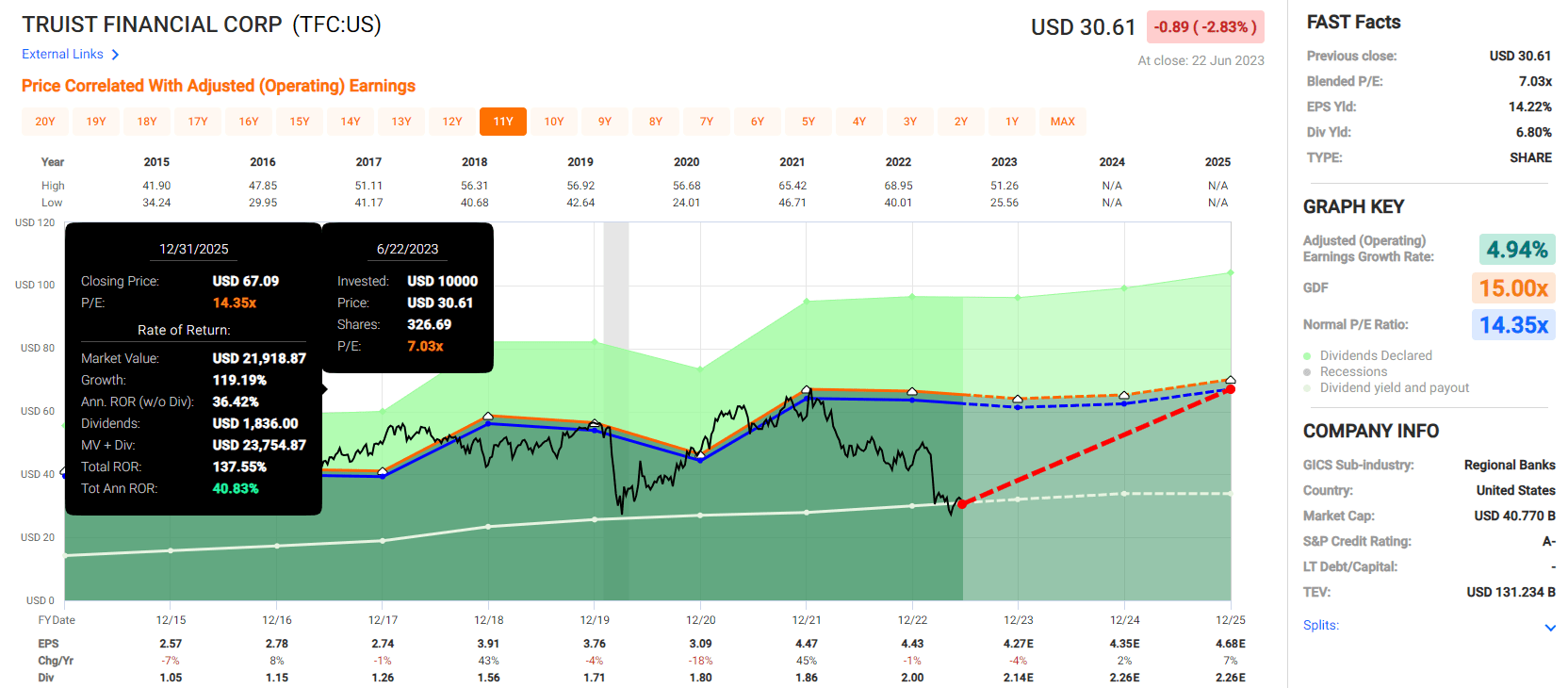Click the 2023 EPS value 4.27E
Screen dimensions: 1568x688
1019,644
